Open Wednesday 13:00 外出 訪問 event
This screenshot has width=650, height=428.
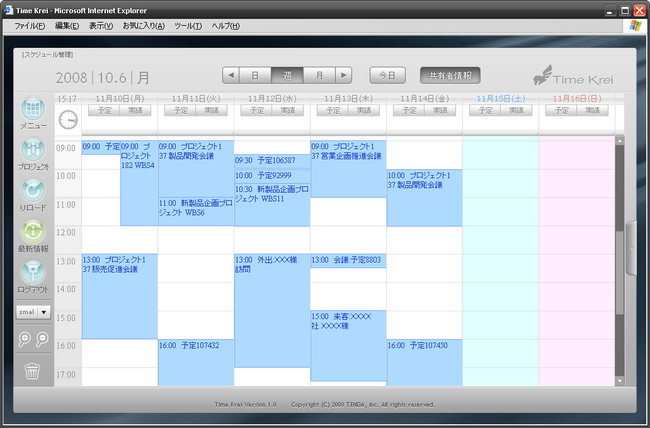[x=272, y=311]
